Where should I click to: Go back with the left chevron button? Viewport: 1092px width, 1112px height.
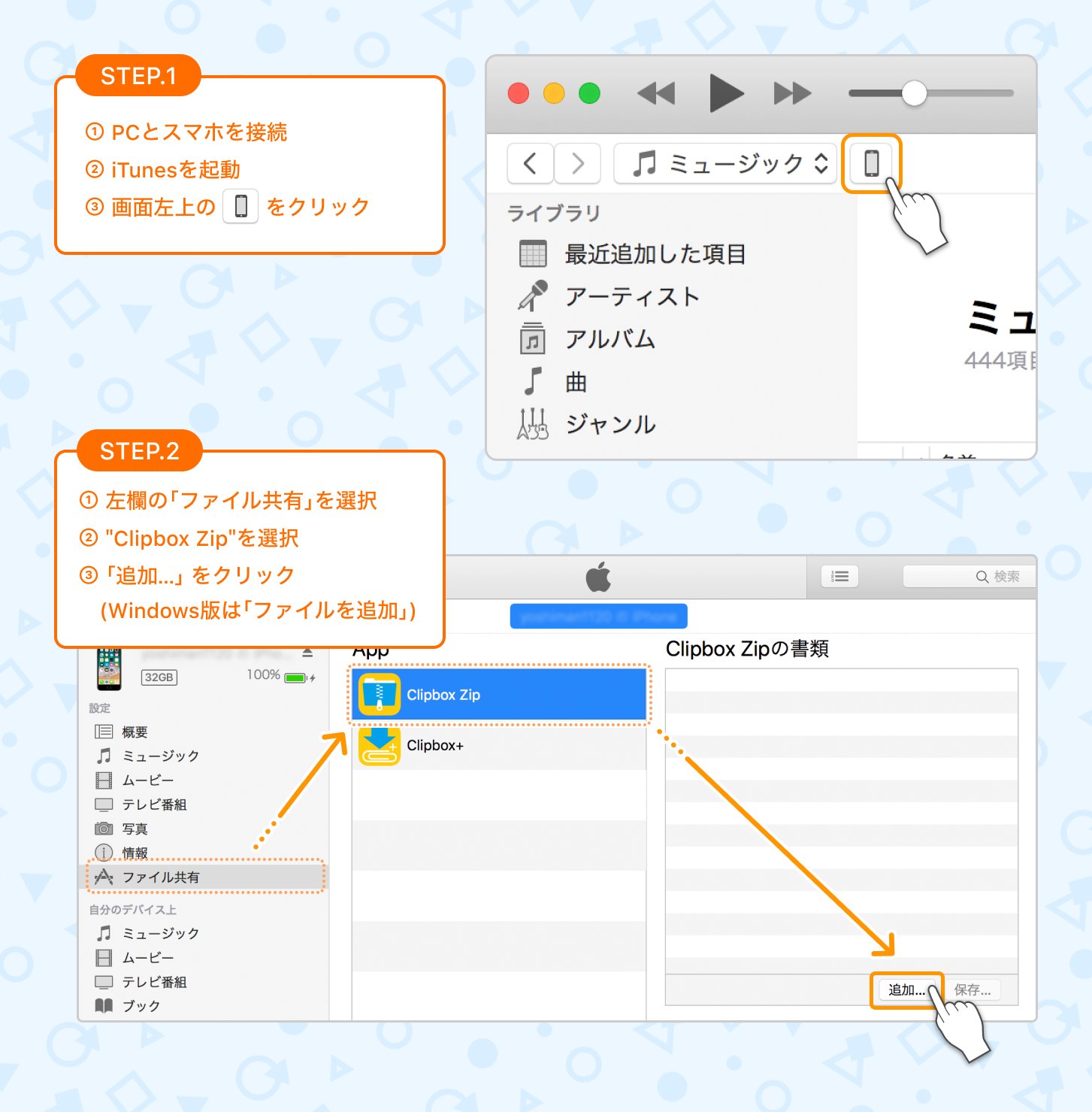(531, 163)
